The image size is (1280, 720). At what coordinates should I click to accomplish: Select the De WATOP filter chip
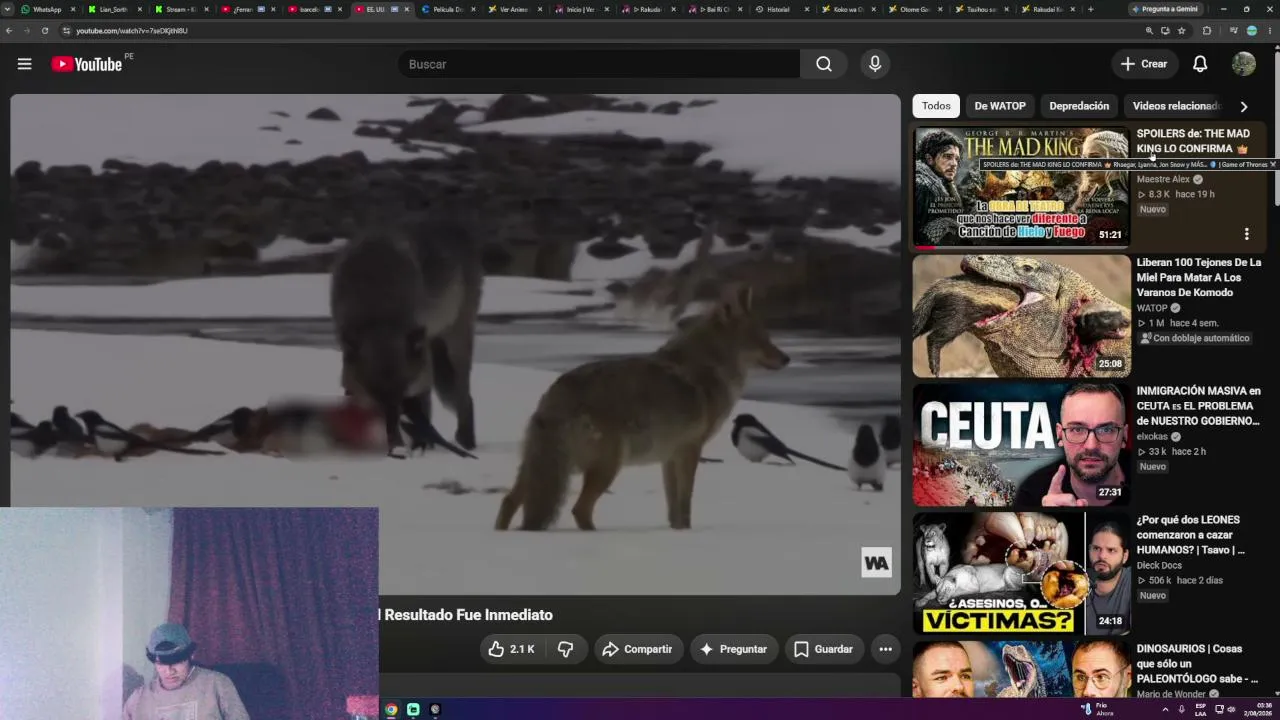1000,106
